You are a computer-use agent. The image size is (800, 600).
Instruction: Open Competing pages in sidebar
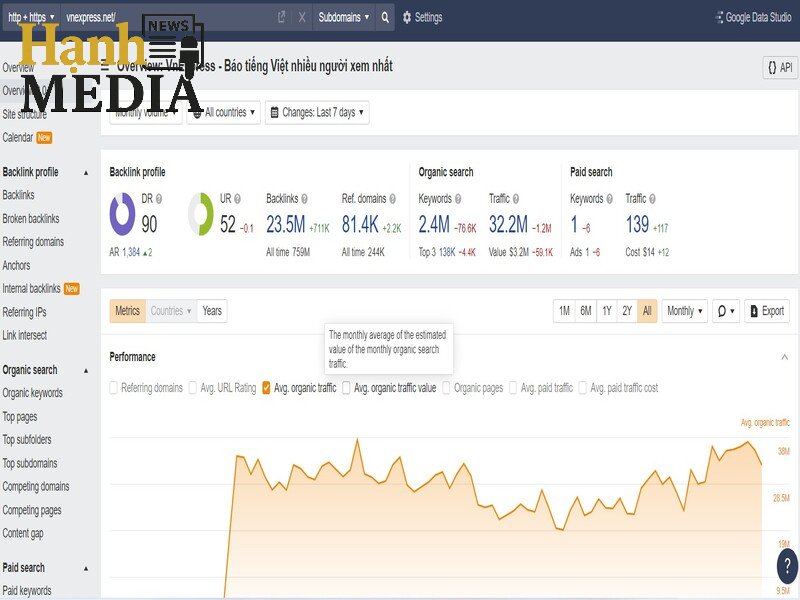[x=32, y=510]
